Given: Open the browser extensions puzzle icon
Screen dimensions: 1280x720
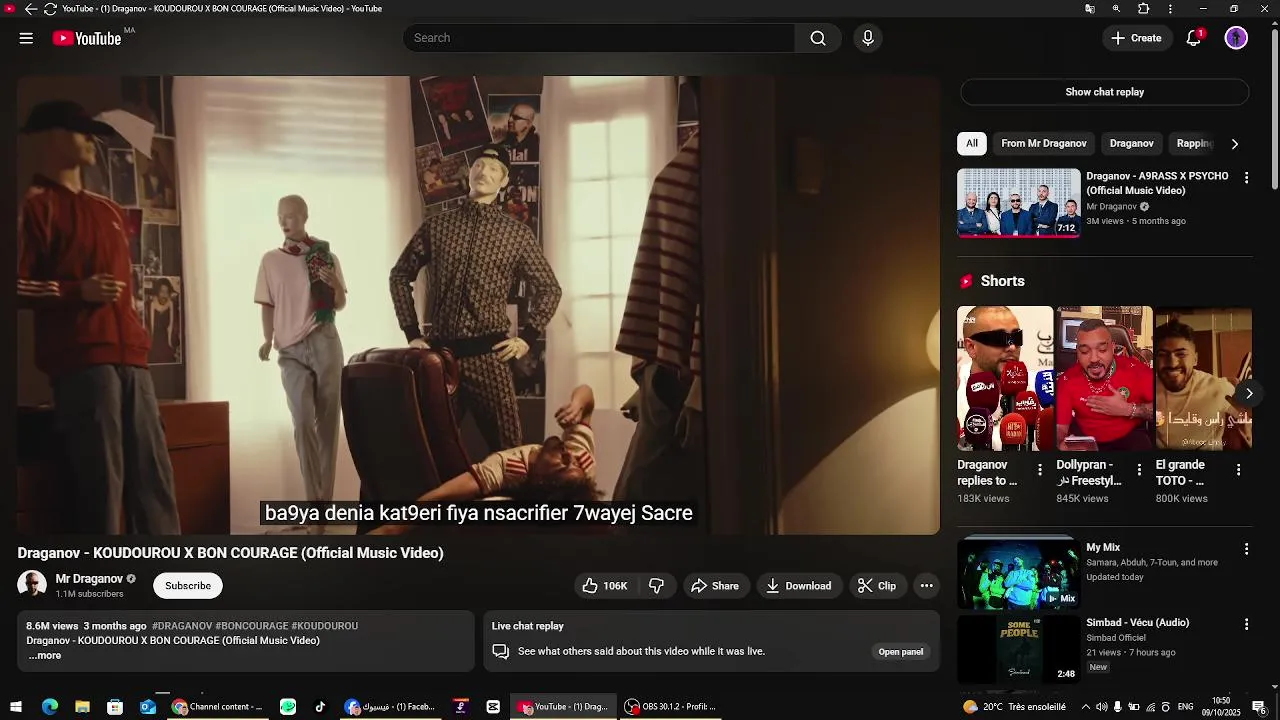Looking at the screenshot, I should [1143, 9].
